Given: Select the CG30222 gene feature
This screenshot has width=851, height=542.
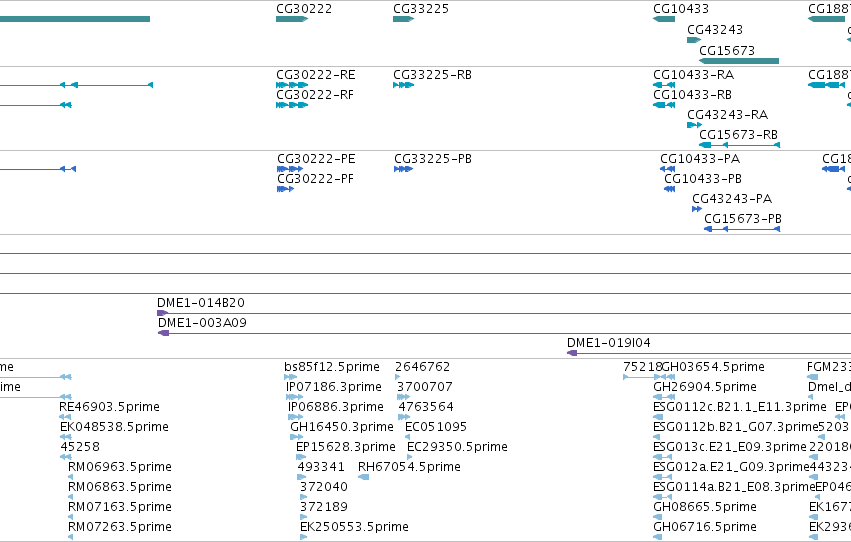Looking at the screenshot, I should click(x=292, y=19).
